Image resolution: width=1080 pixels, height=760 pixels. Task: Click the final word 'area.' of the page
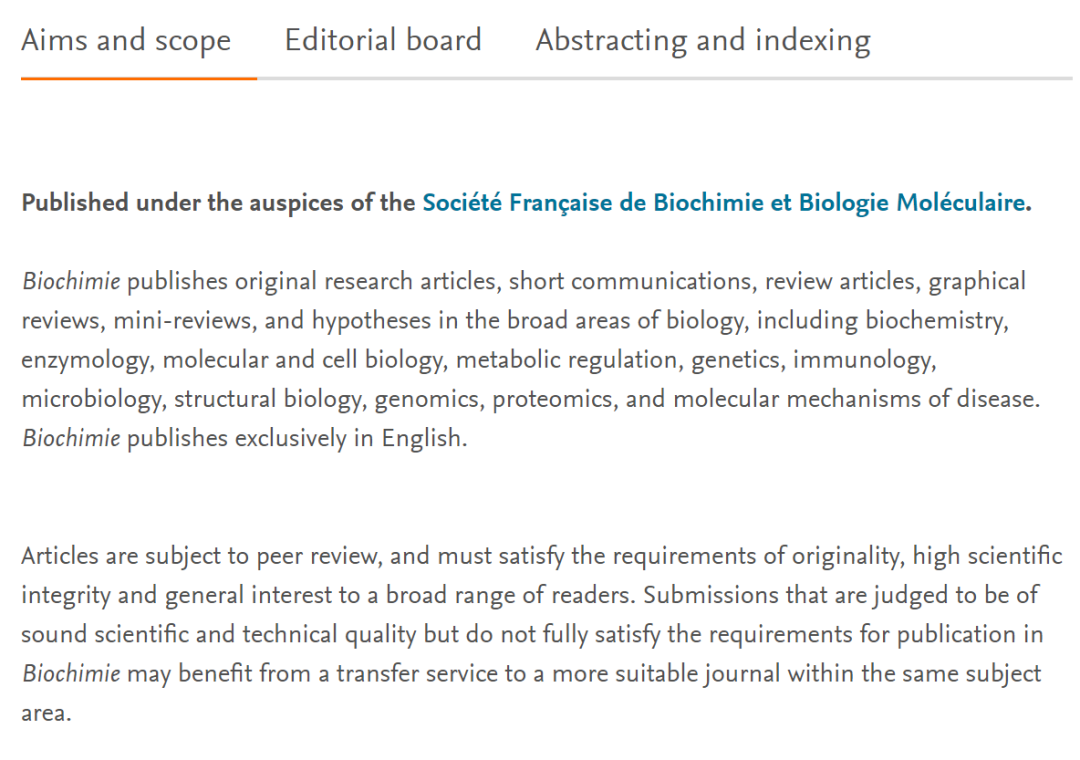[x=46, y=714]
